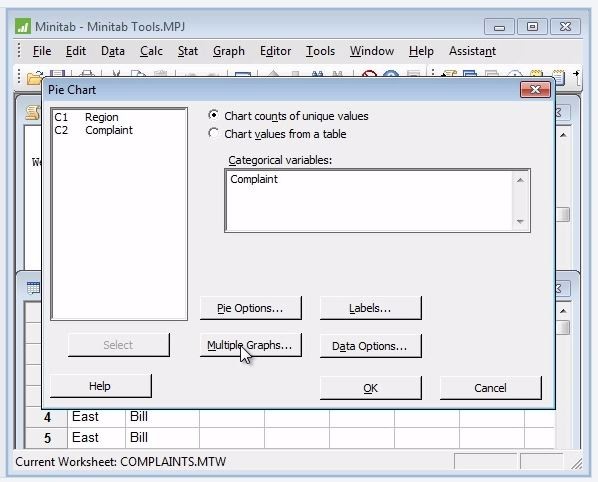This screenshot has width=598, height=482.
Task: Select C2 Complaint in variable list
Action: (93, 130)
